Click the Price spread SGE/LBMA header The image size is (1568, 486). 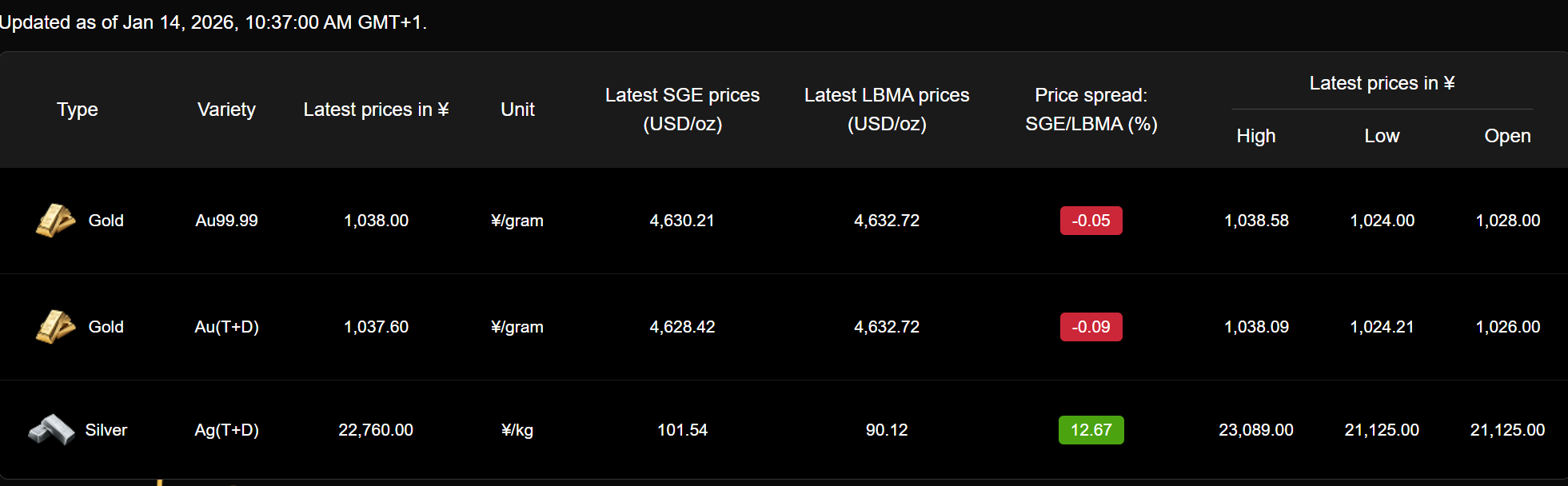coord(1091,110)
